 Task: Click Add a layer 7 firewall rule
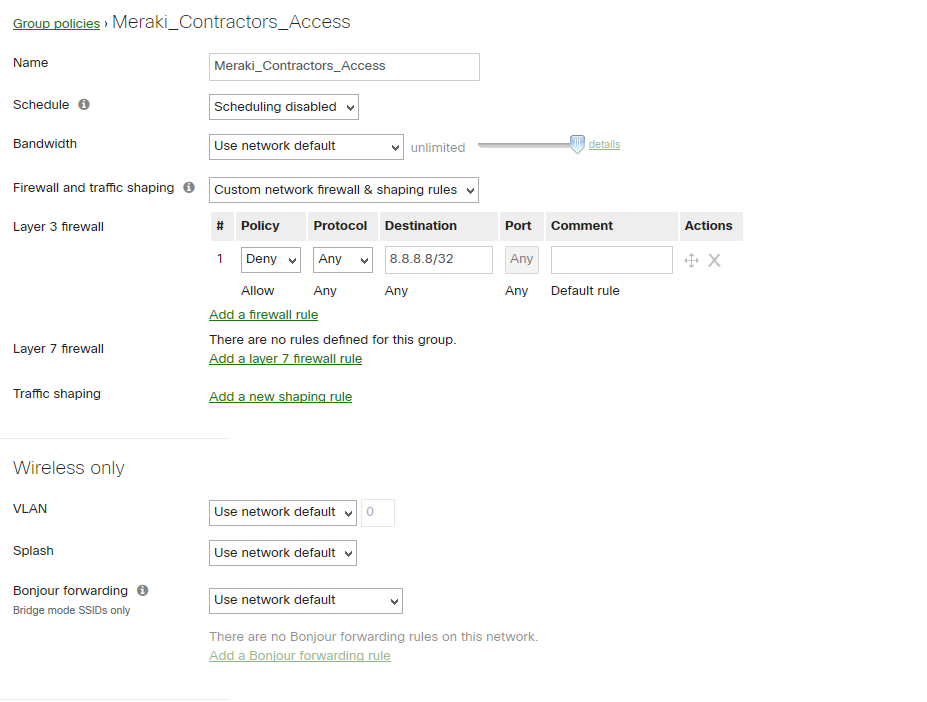[285, 359]
